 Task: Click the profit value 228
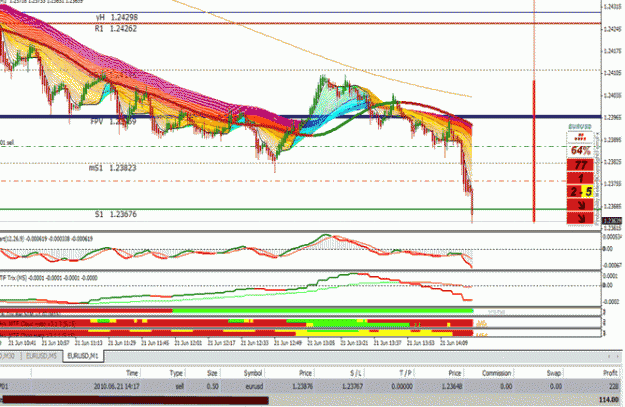point(613,386)
